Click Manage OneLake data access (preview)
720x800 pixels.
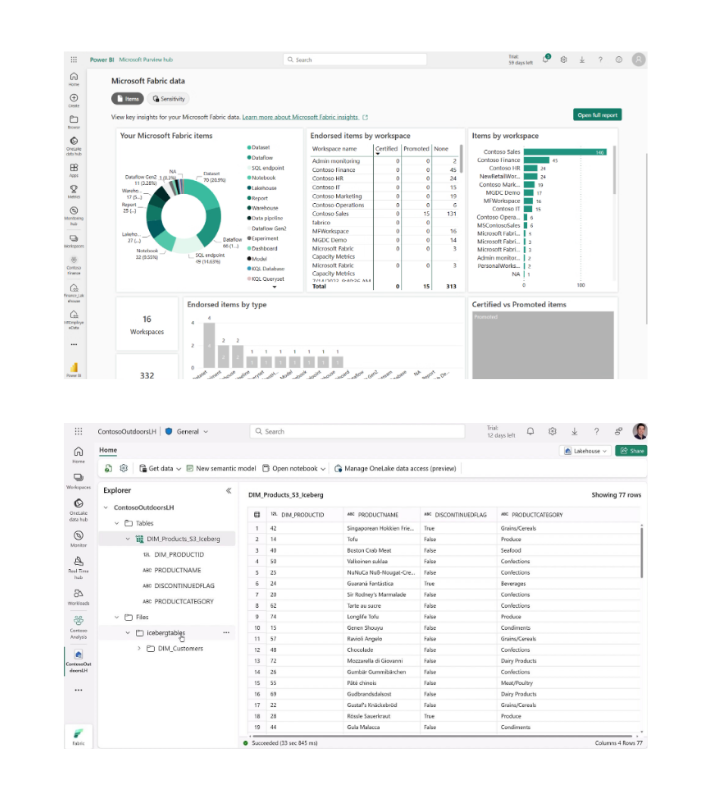point(395,468)
